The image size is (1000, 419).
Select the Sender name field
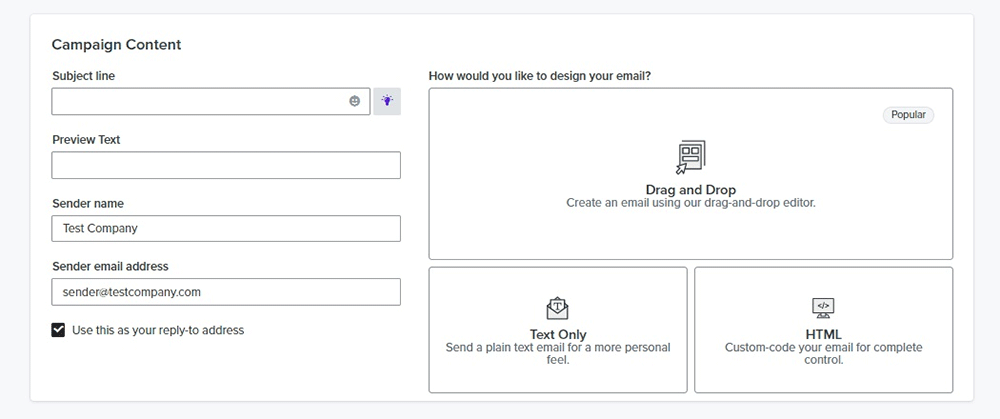pyautogui.click(x=226, y=228)
